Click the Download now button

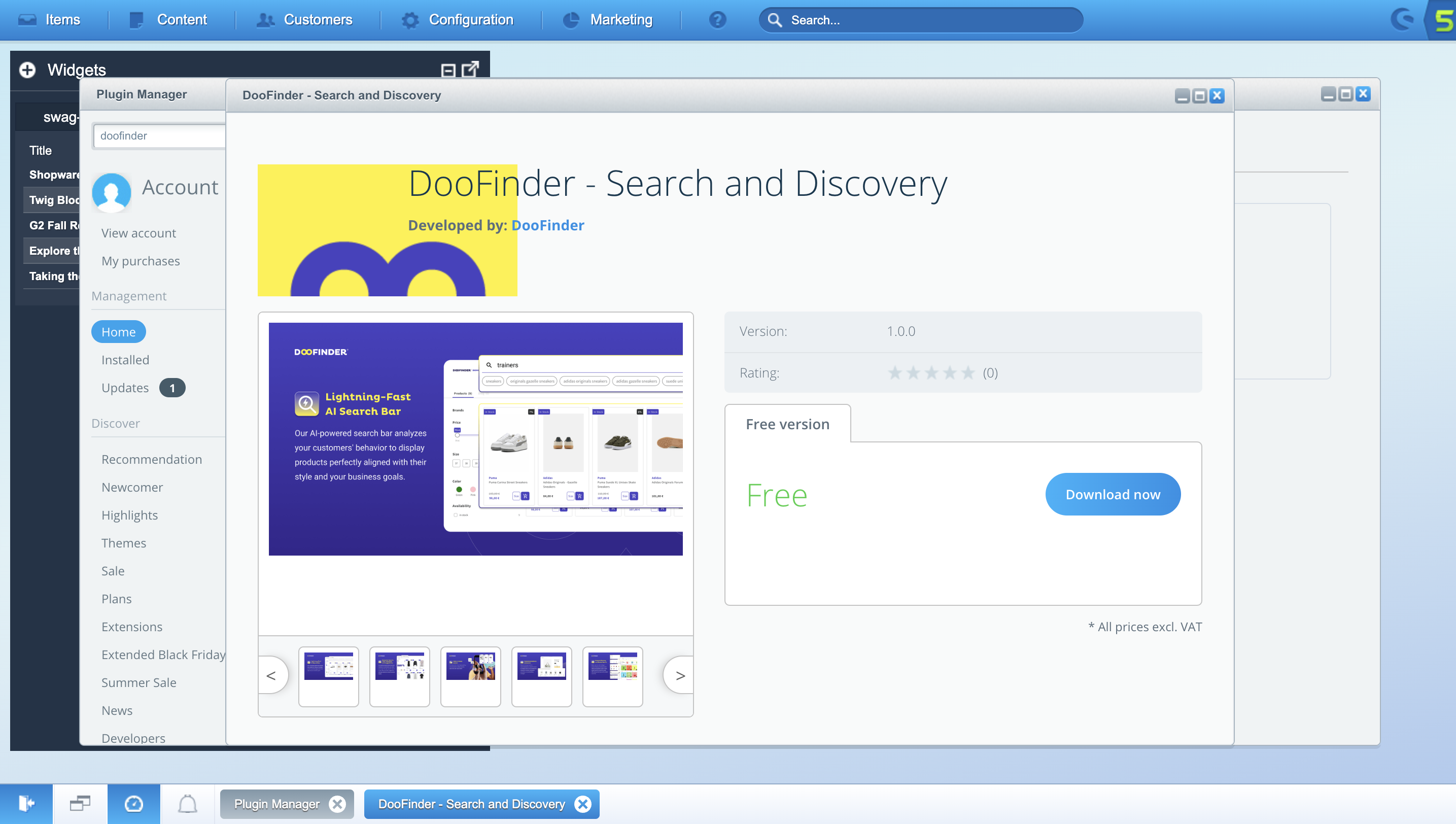1113,494
